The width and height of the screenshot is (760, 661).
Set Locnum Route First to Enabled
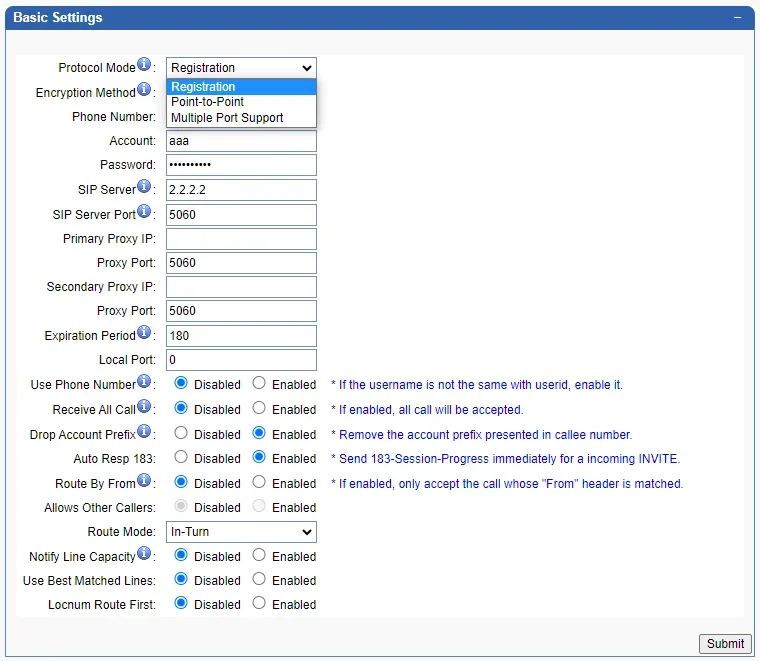click(x=259, y=603)
